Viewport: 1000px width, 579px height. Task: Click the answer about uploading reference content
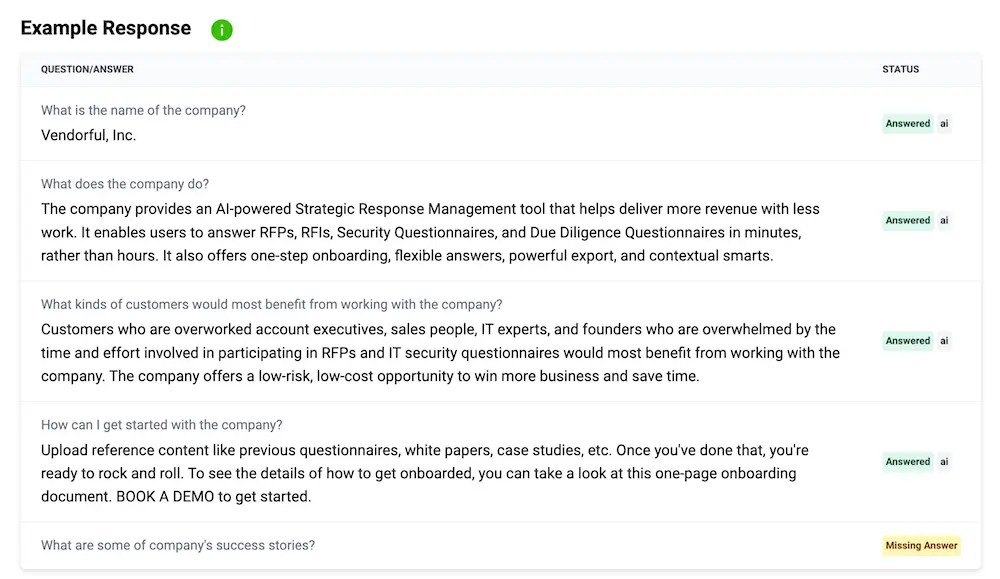425,473
